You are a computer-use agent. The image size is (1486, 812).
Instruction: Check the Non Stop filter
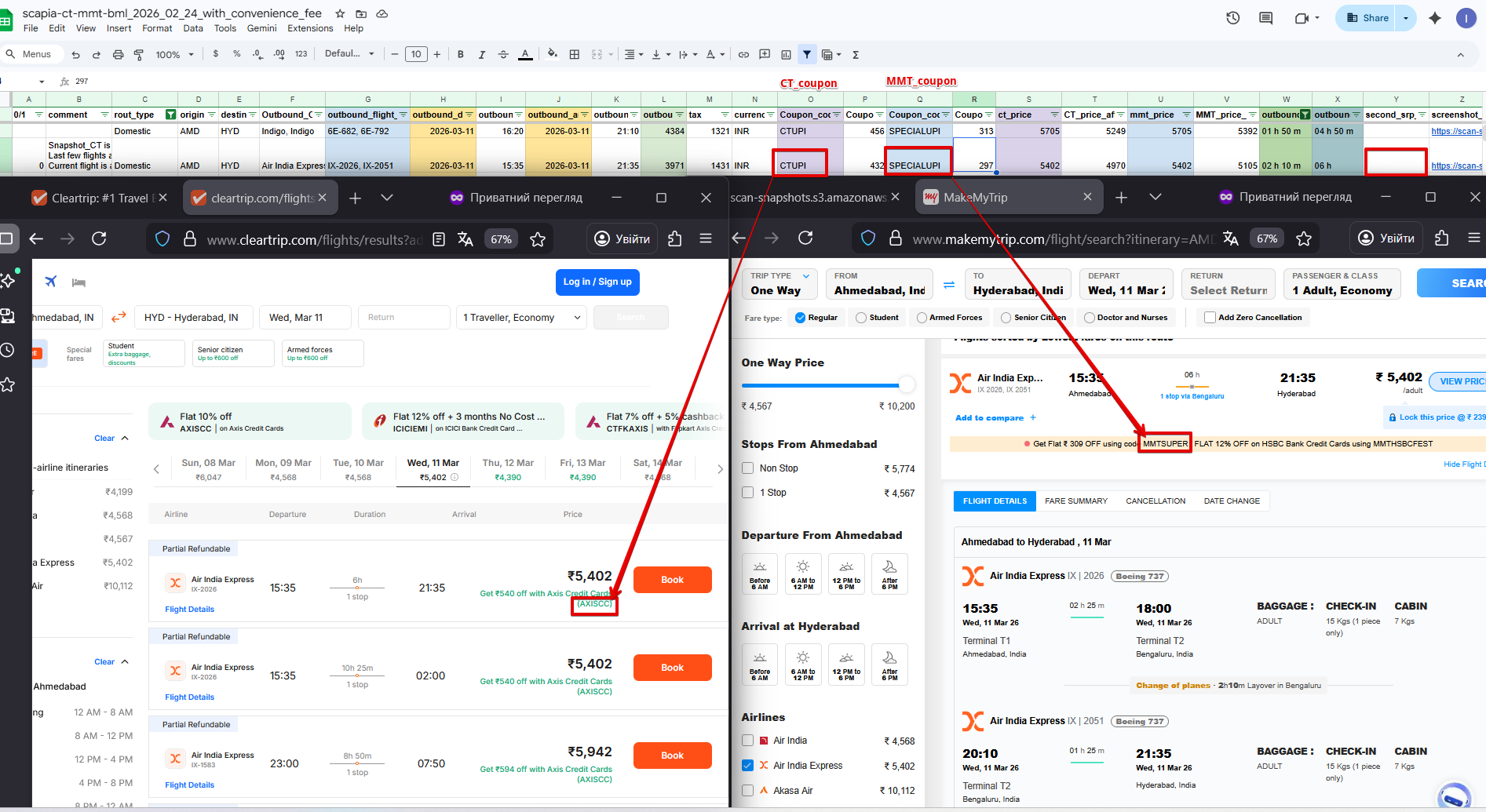[747, 468]
